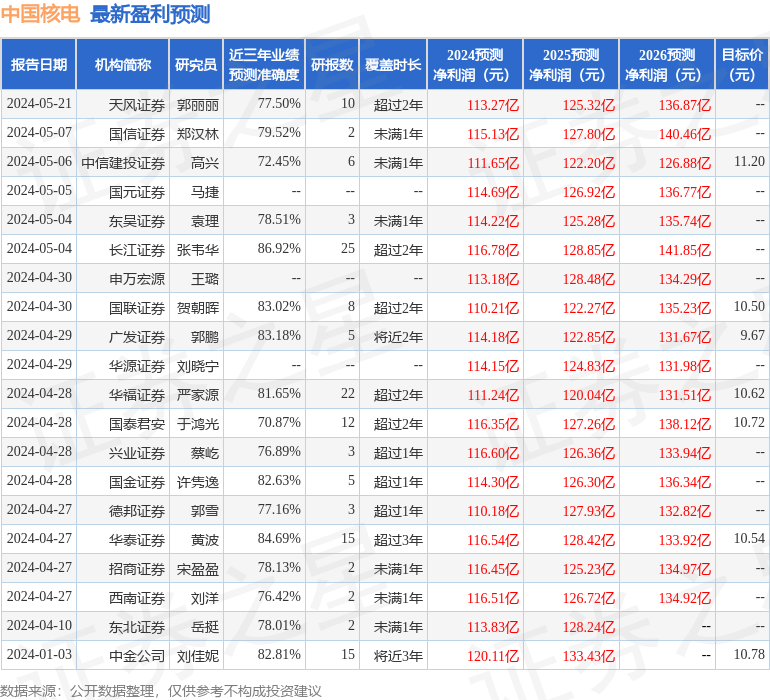Click the 数据来源 footer note
This screenshot has height=700, width=770.
tap(161, 691)
